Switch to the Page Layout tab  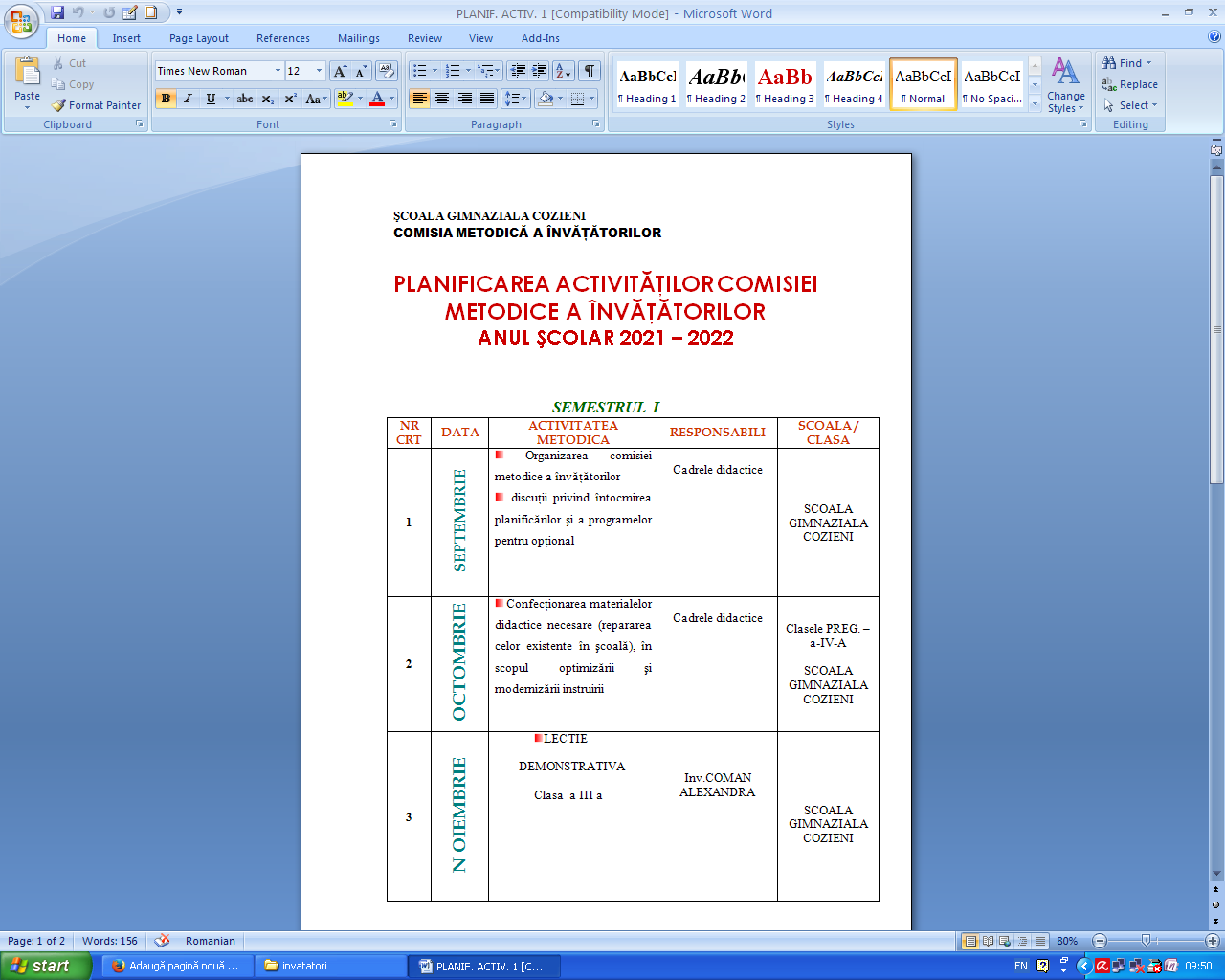(199, 38)
